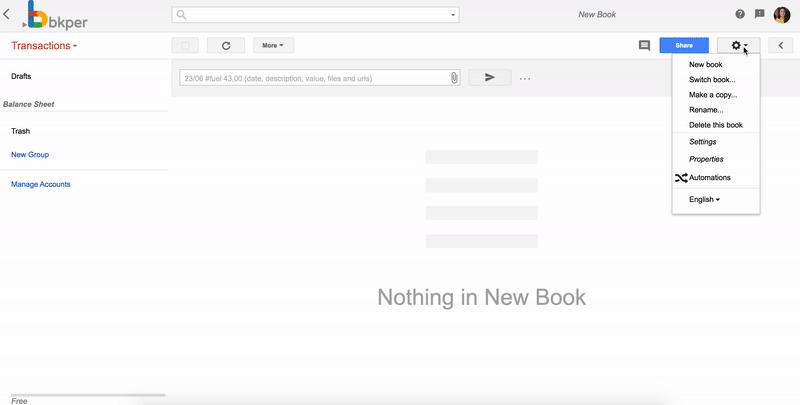
Task: Click the New Group link
Action: coord(30,155)
